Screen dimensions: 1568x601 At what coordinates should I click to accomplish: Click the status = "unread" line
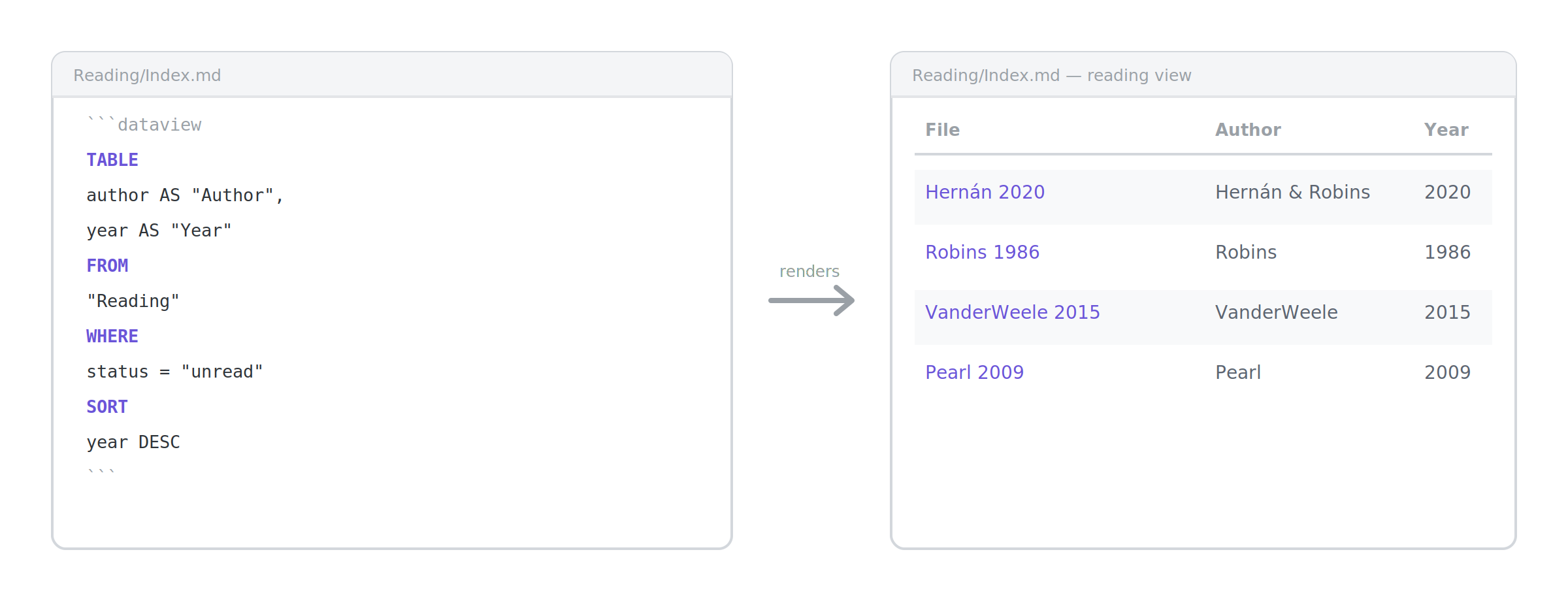(174, 372)
